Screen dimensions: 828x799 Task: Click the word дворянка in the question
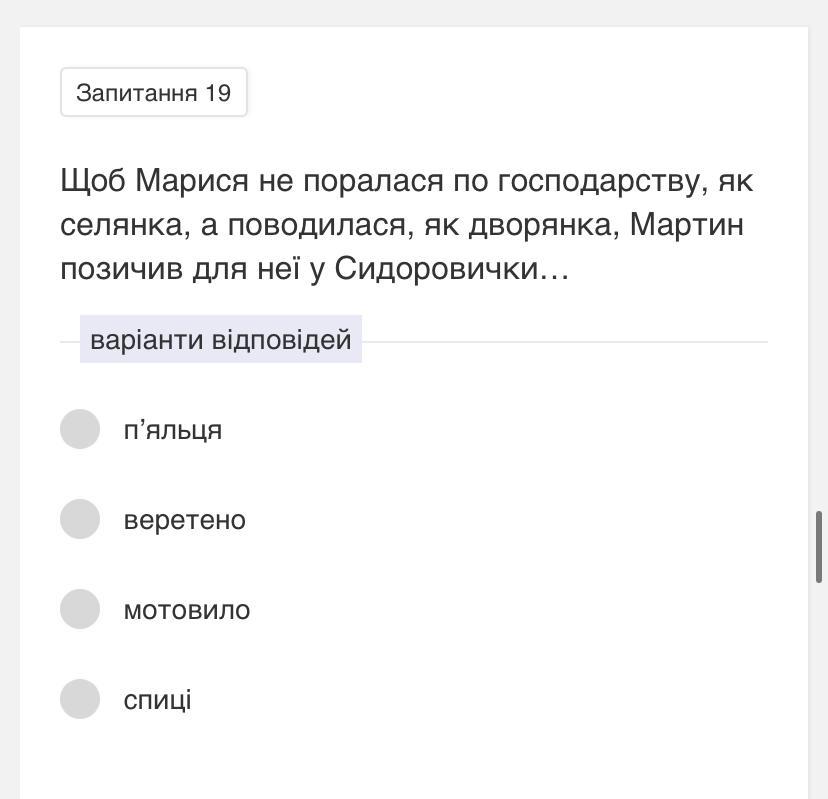coord(544,225)
